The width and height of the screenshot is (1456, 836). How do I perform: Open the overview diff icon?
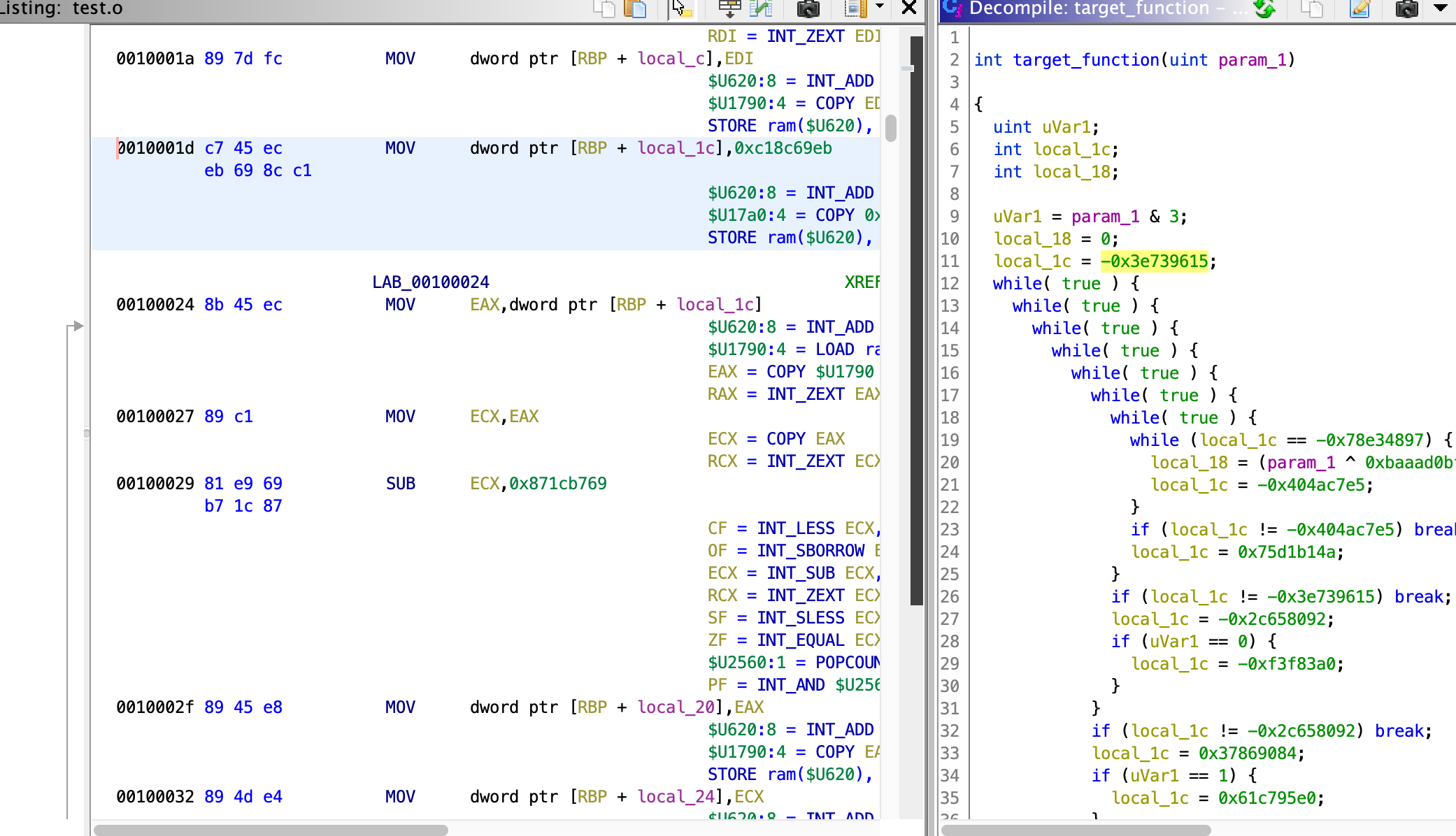pyautogui.click(x=760, y=8)
